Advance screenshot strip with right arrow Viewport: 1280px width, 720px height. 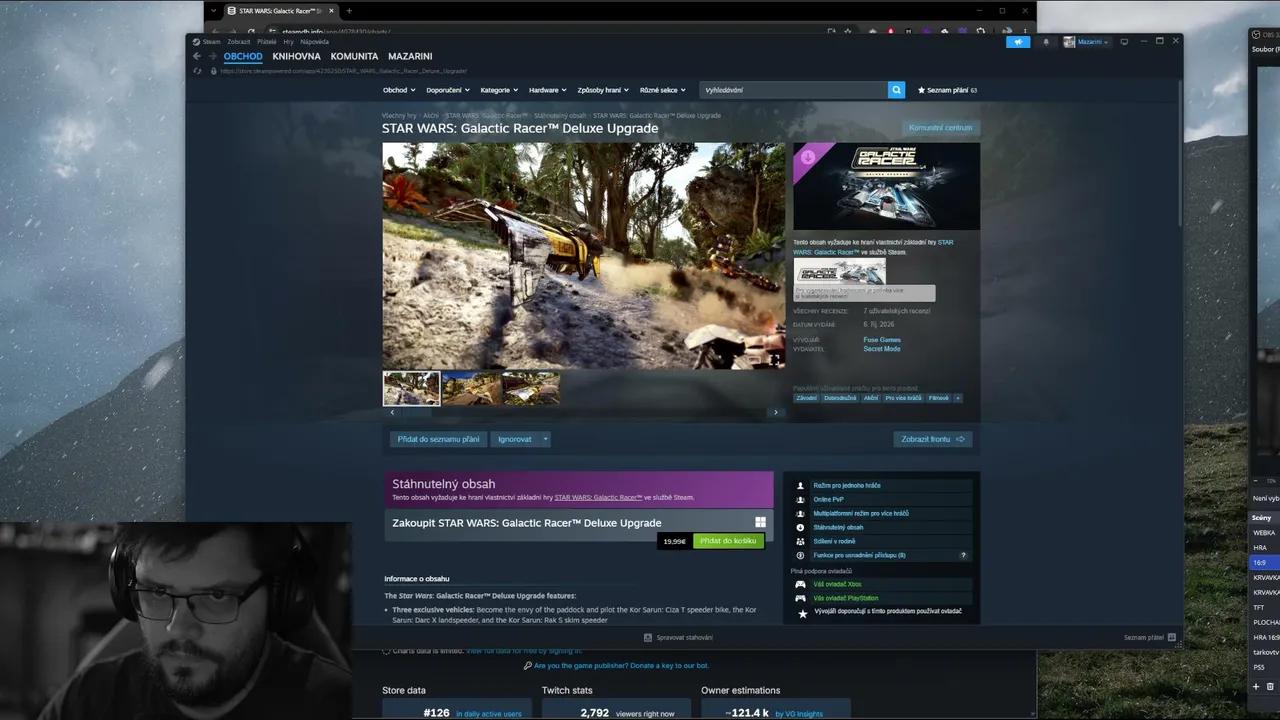(x=775, y=412)
